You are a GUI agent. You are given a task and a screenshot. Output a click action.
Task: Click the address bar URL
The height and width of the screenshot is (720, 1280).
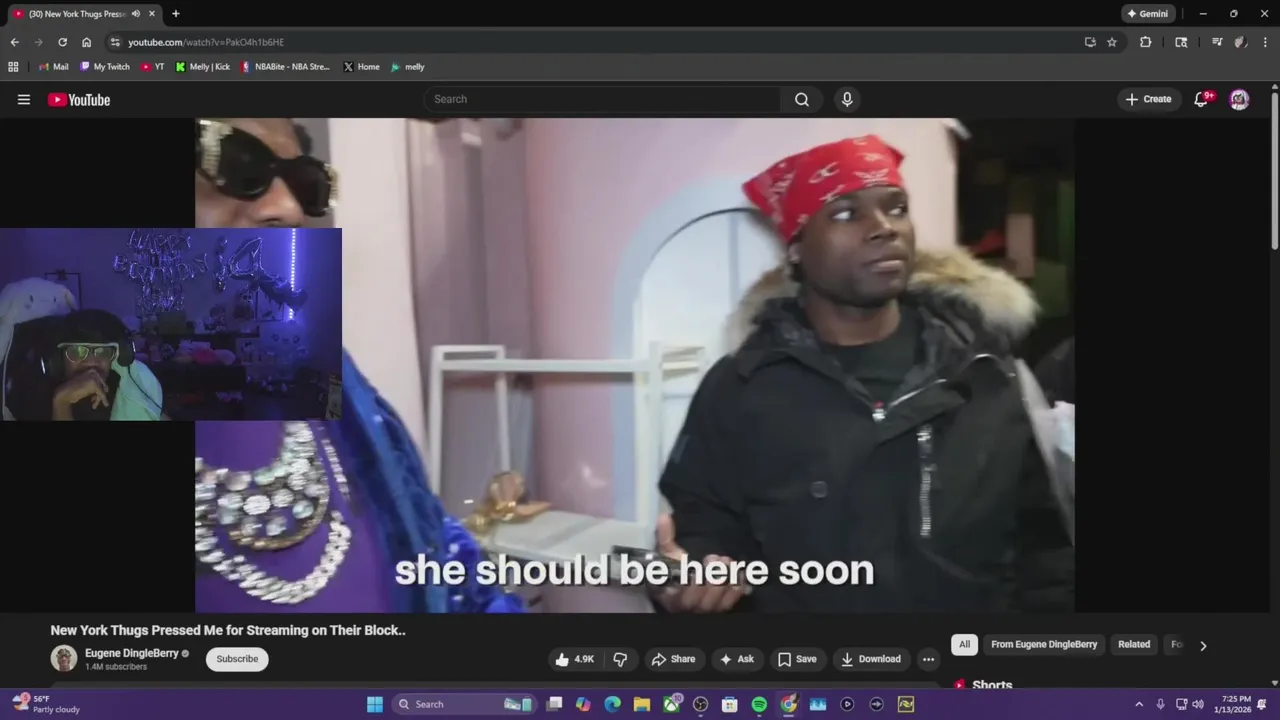[x=206, y=42]
